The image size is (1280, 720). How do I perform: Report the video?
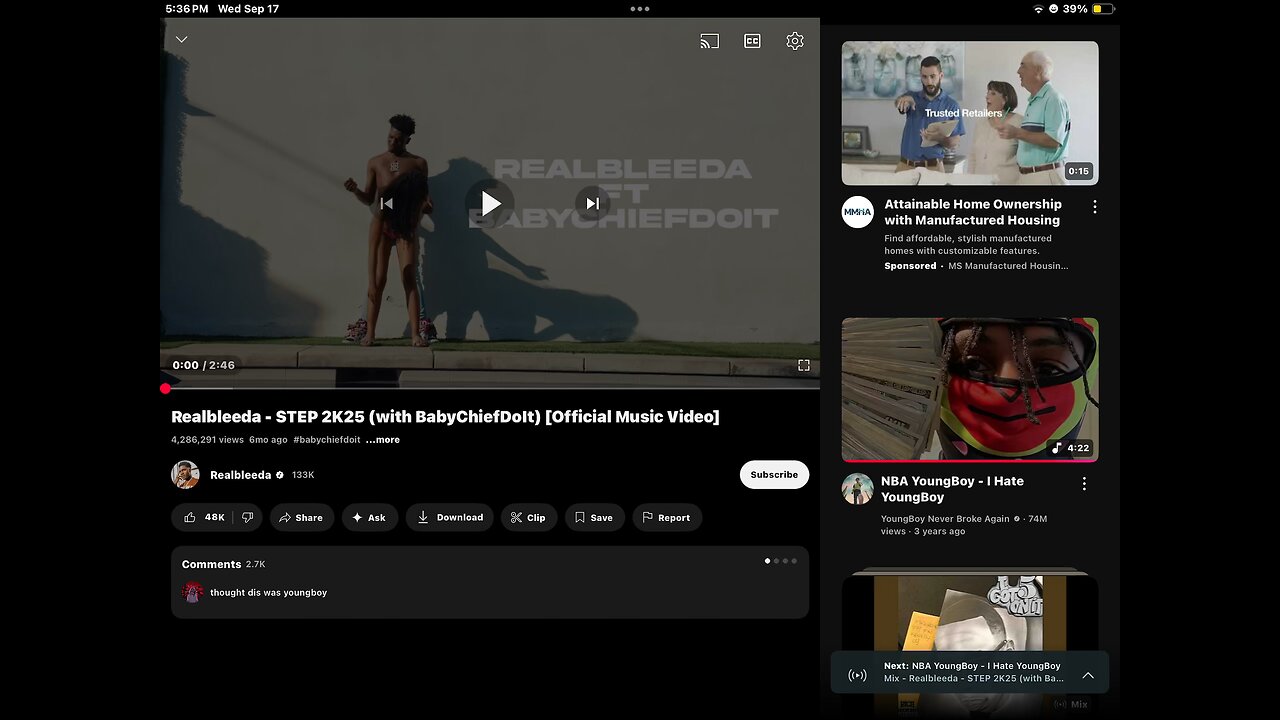[x=667, y=518]
